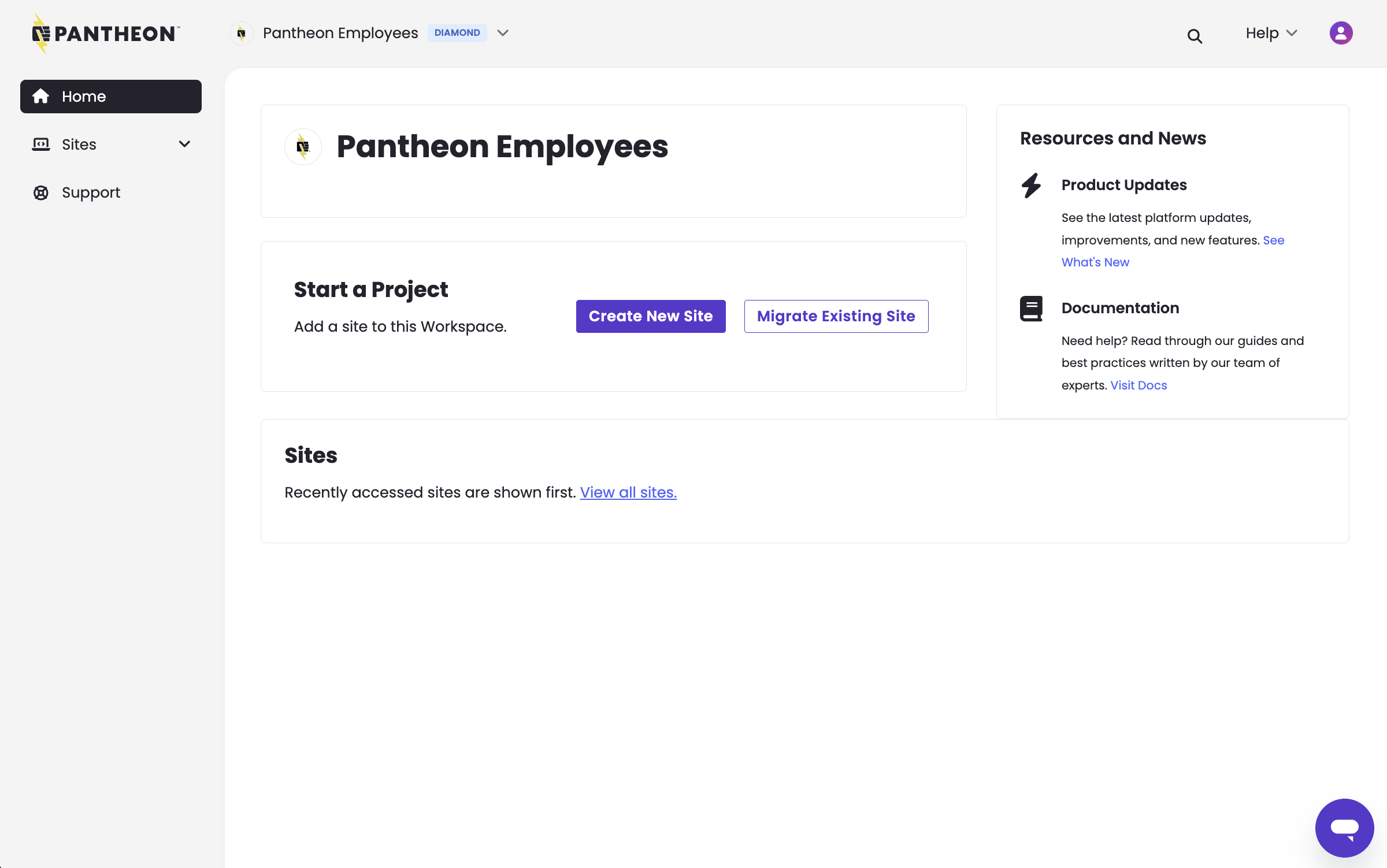
Task: Click the user avatar icon
Action: click(1341, 33)
